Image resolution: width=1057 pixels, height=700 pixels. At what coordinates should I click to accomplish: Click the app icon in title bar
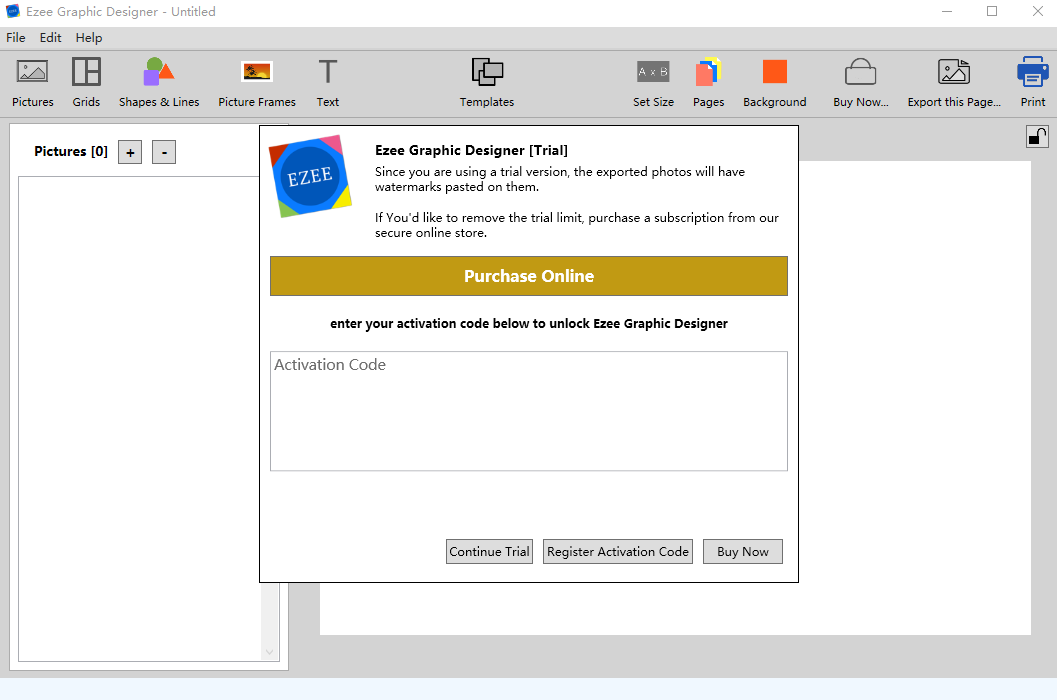(13, 11)
